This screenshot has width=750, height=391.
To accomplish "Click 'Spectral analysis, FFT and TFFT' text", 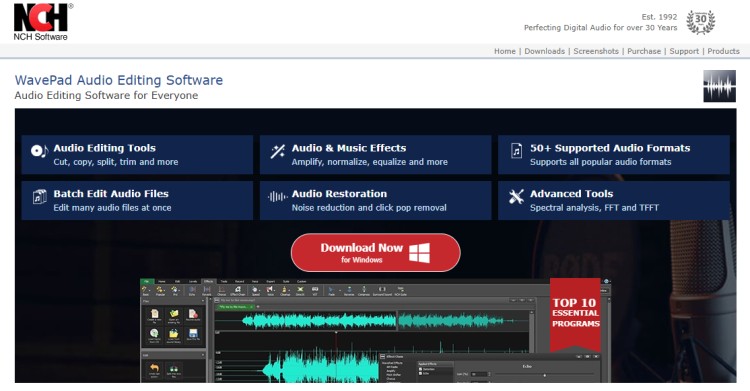I will [594, 208].
